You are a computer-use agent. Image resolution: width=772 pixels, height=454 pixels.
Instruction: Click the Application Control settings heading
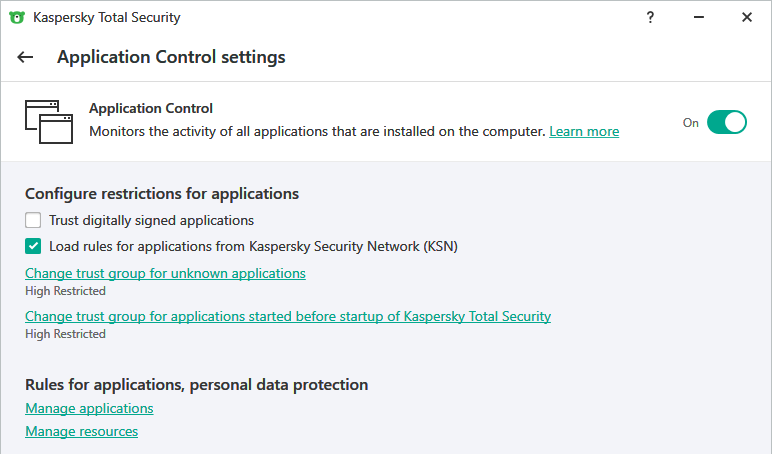(x=171, y=57)
